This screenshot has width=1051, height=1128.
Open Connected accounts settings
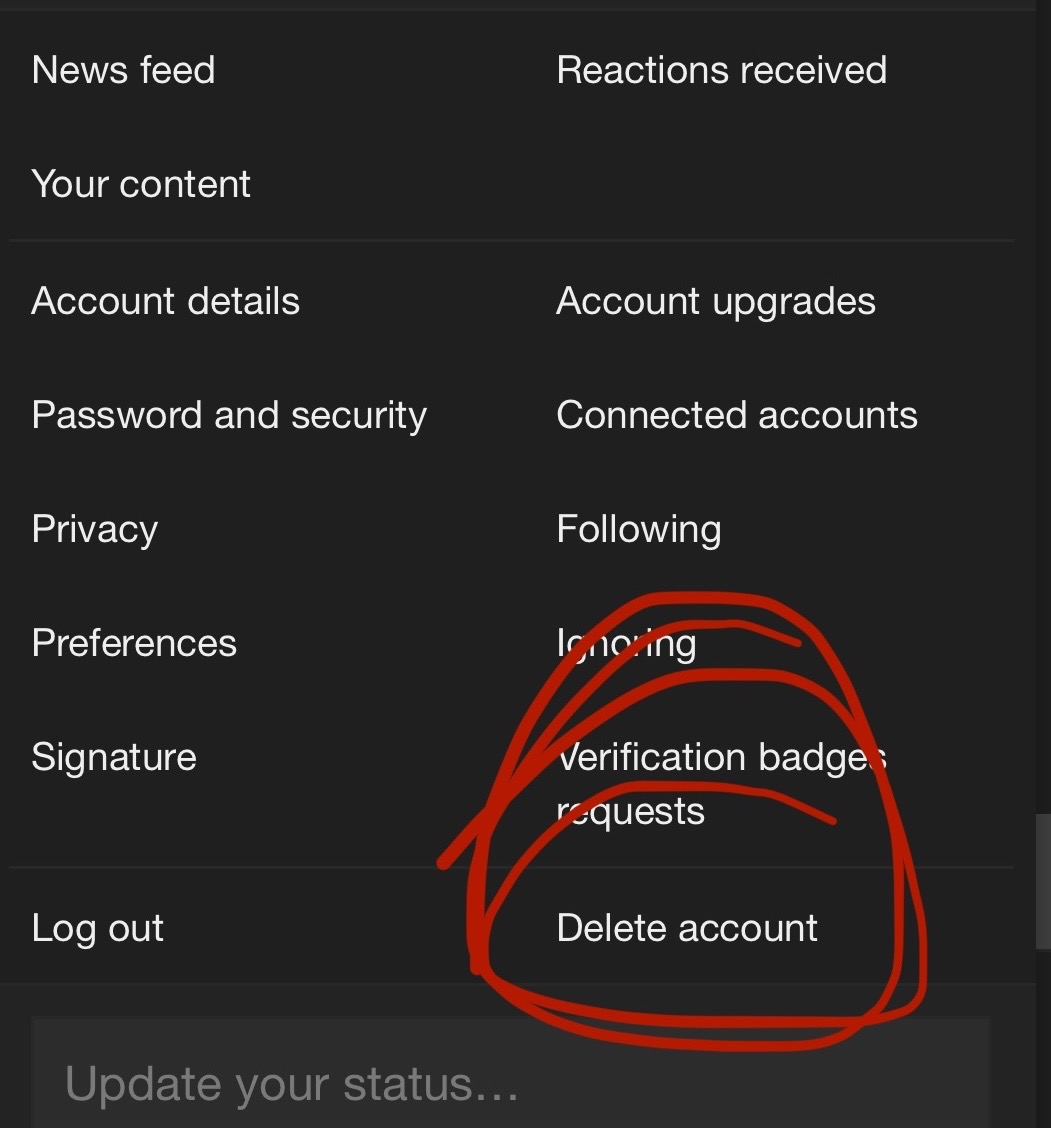tap(736, 415)
